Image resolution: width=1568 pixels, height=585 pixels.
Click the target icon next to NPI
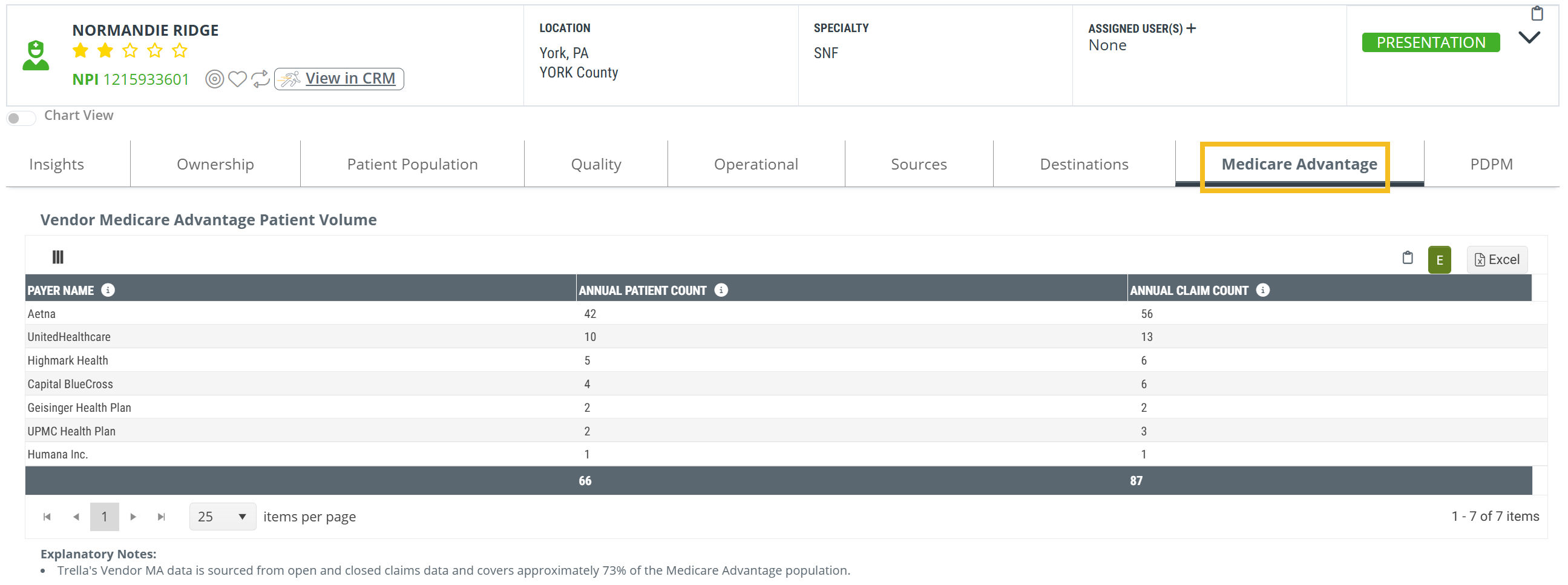click(x=214, y=79)
